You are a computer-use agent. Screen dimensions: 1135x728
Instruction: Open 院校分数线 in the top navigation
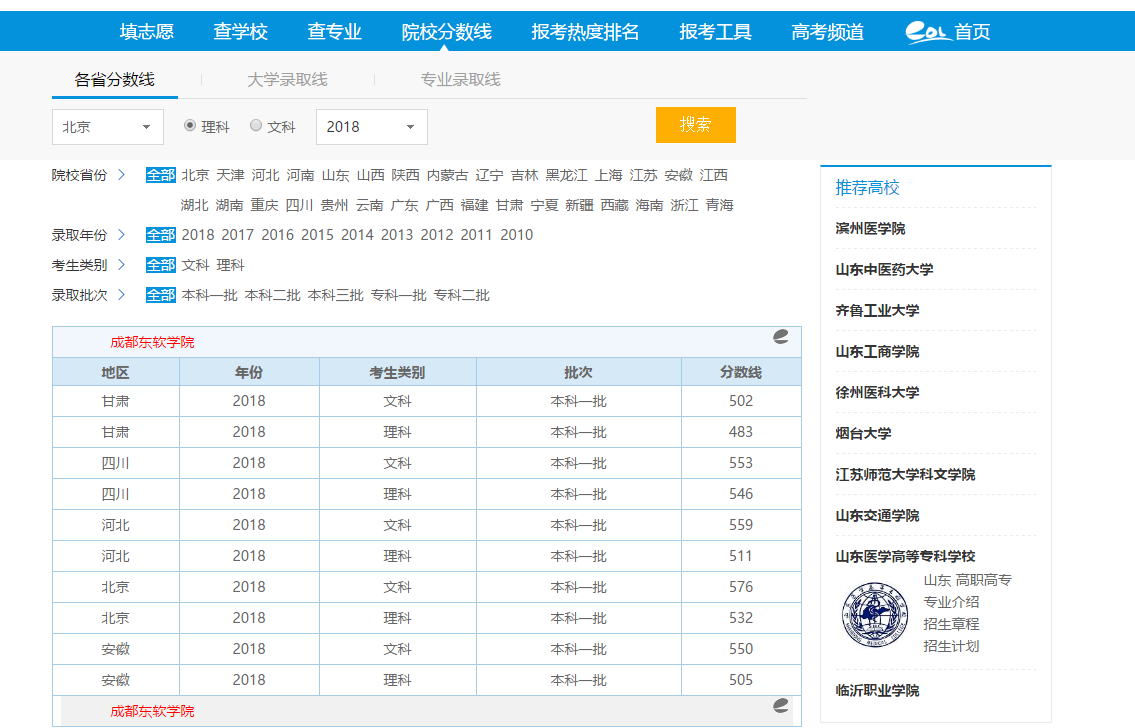447,32
